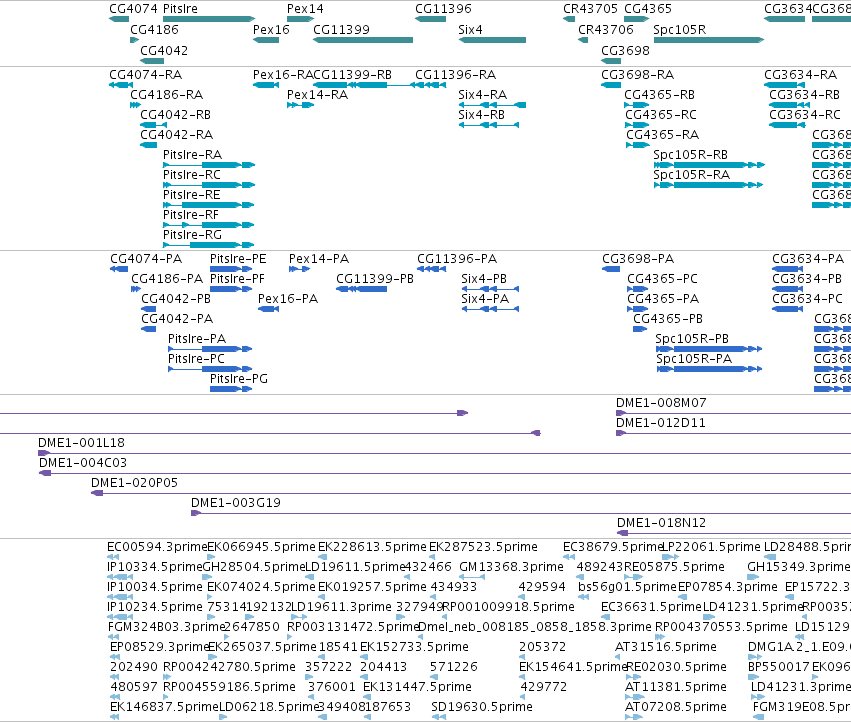Click the CG4365 gene glyph
This screenshot has width=851, height=722.
(x=637, y=19)
